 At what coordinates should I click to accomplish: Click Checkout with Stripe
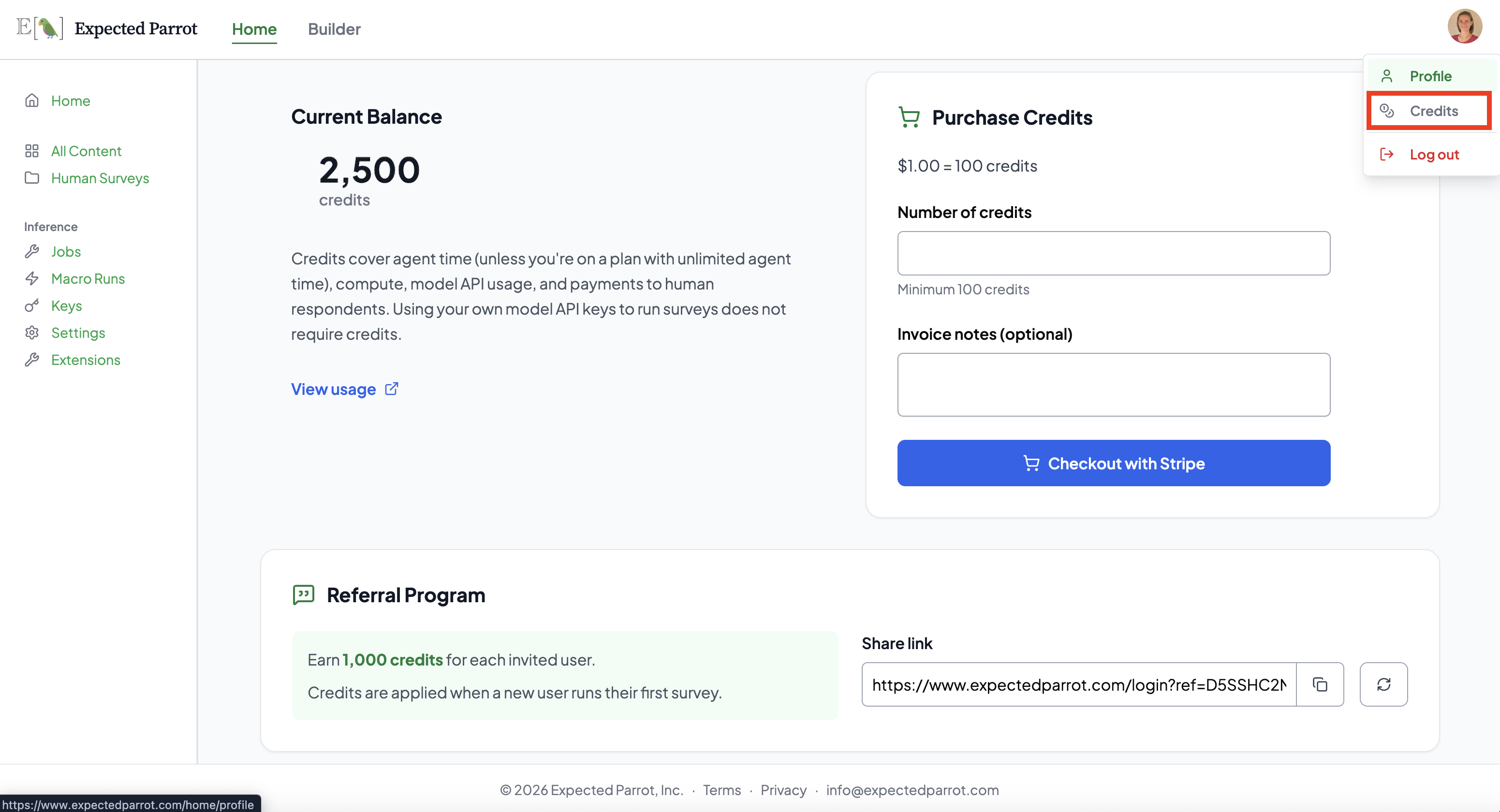(x=1113, y=463)
